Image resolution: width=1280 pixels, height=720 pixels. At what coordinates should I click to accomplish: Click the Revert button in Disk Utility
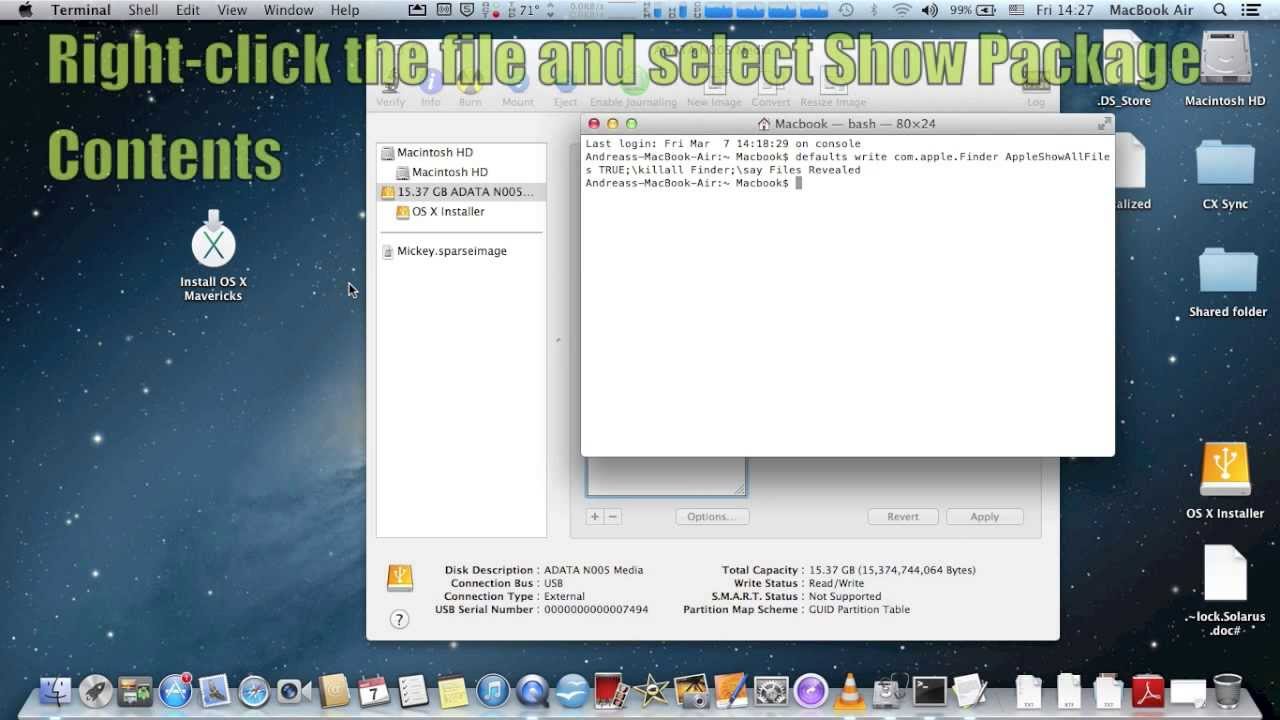click(902, 517)
